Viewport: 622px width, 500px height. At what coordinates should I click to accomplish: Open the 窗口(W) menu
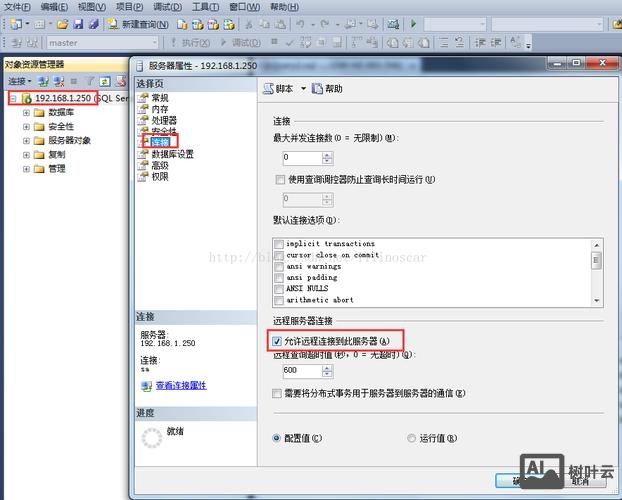(245, 7)
